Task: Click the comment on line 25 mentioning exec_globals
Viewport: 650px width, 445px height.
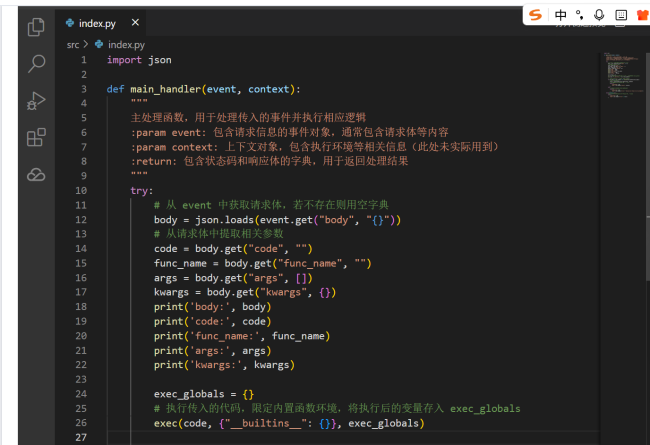Action: pyautogui.click(x=337, y=409)
